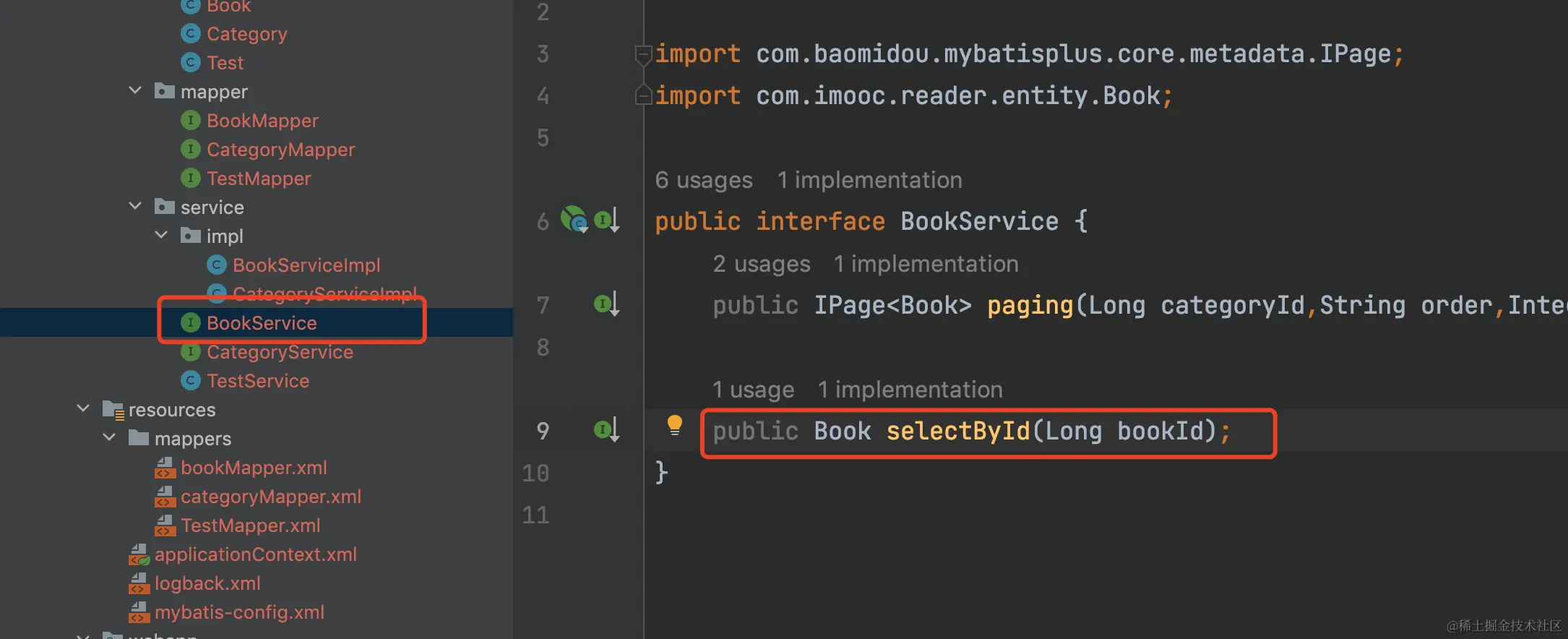The height and width of the screenshot is (639, 1568).
Task: Show the 1 implementation of paging method
Action: coord(926,264)
